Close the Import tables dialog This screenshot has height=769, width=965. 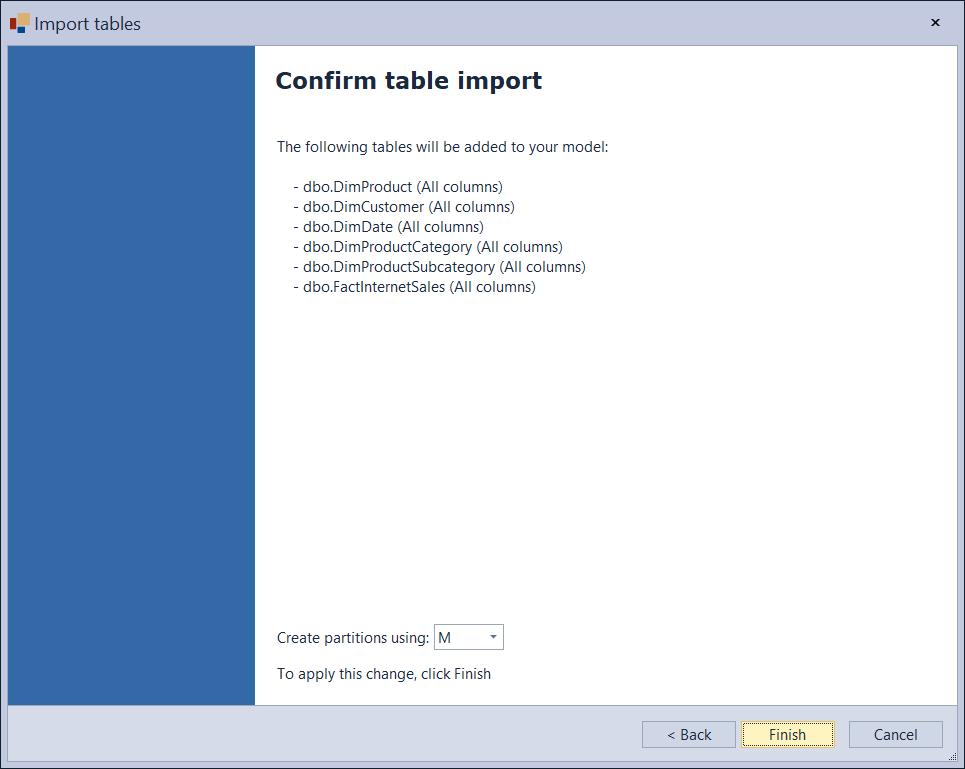(x=935, y=22)
